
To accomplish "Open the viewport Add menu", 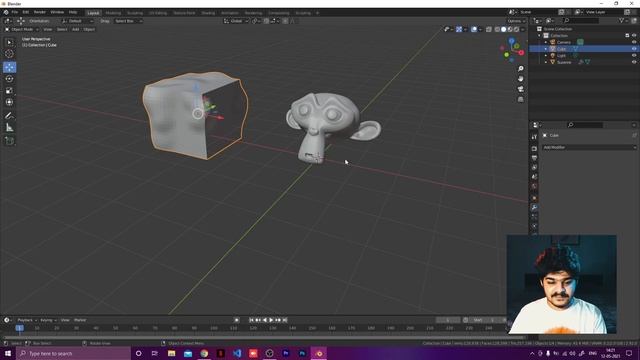I will click(x=76, y=29).
